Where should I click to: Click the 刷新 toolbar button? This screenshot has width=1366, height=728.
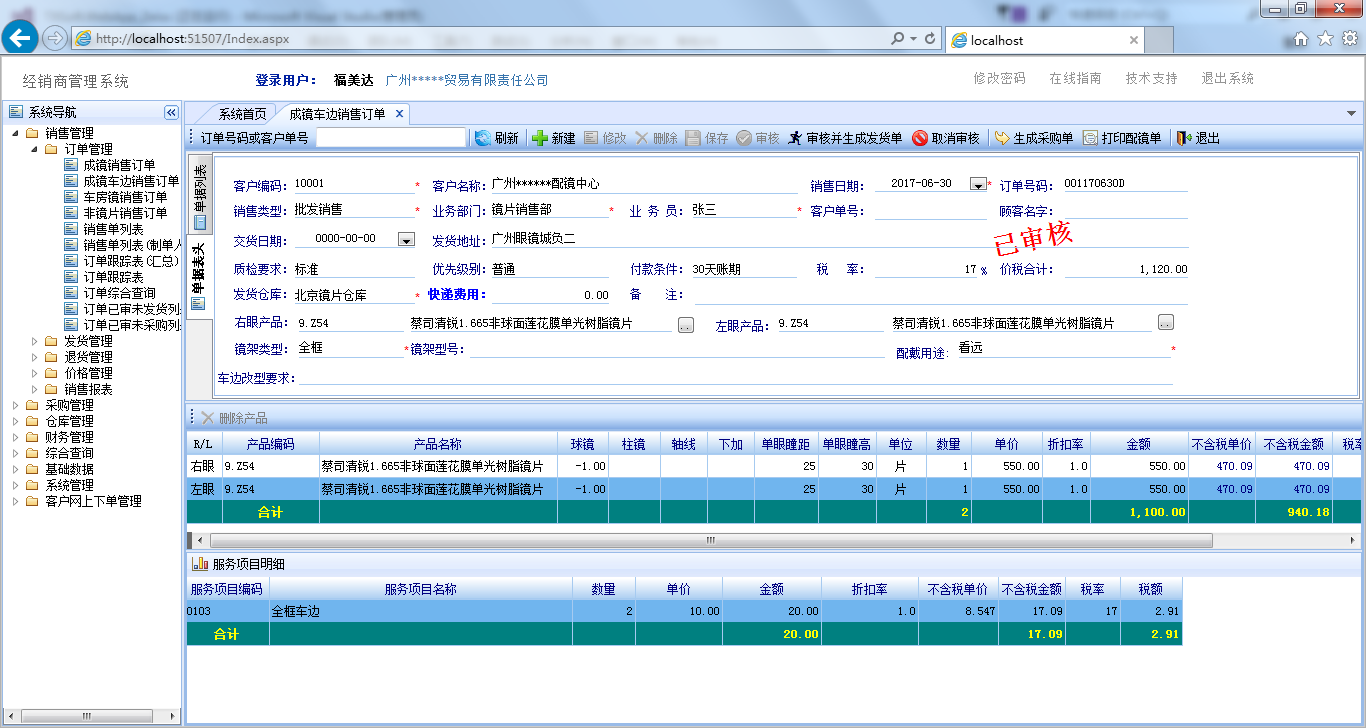coord(497,138)
